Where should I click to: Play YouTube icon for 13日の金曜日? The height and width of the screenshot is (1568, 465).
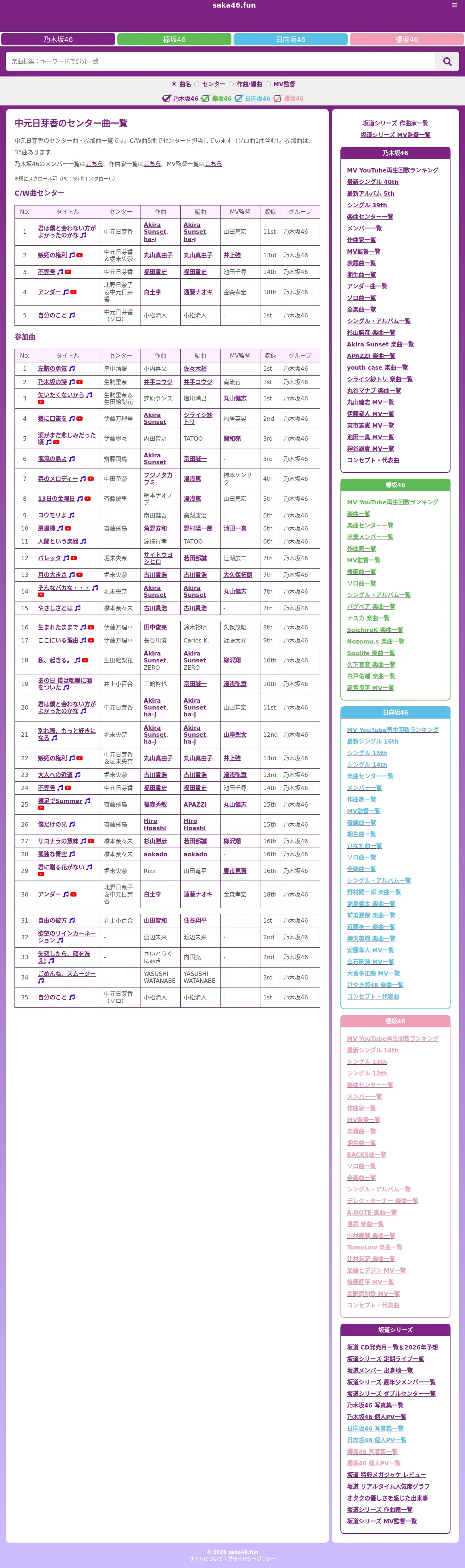tap(87, 499)
